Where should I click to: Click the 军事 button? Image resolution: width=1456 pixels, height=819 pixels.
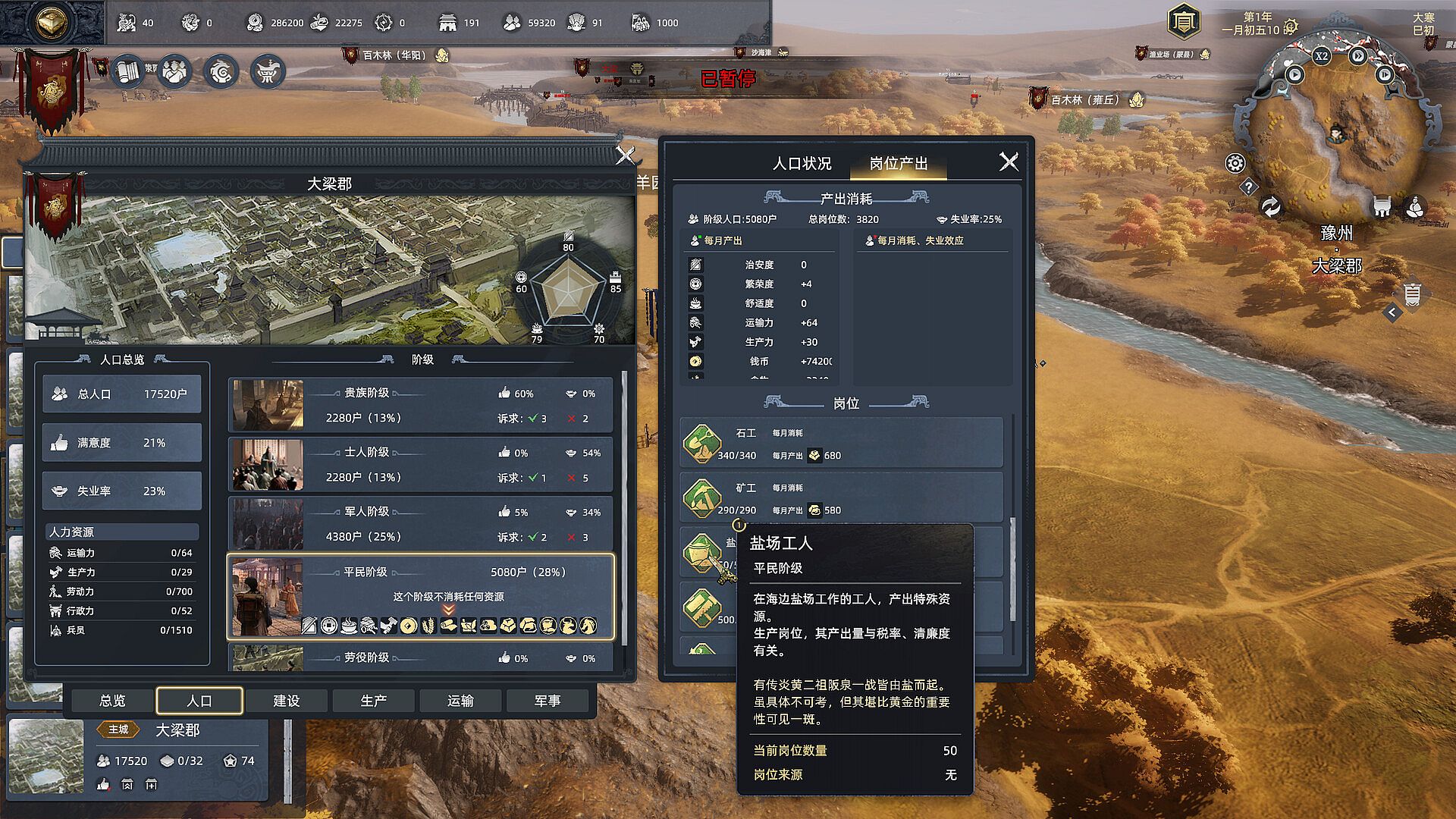click(x=548, y=701)
